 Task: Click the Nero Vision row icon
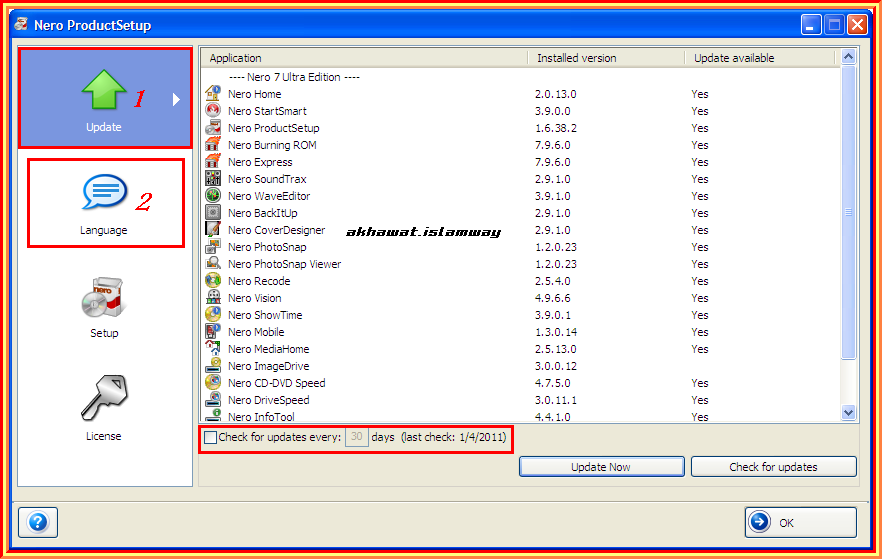click(x=213, y=297)
